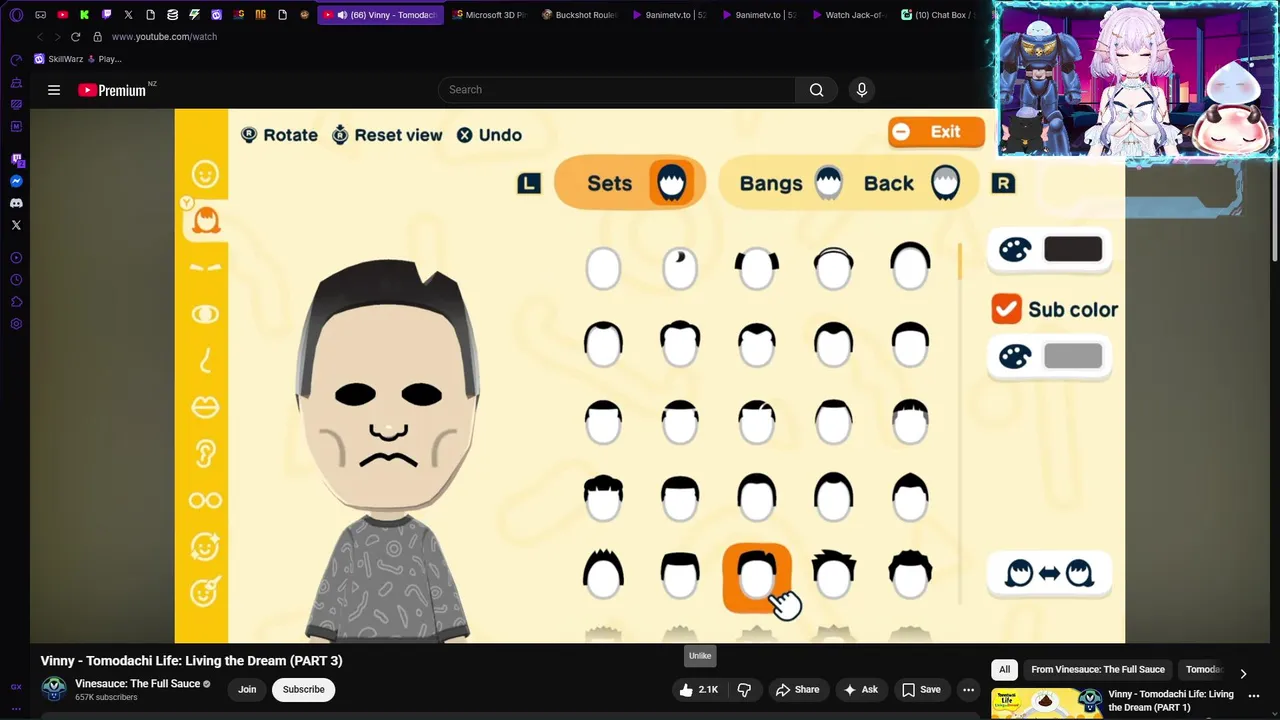Viewport: 1280px width, 720px height.
Task: Click the Join button
Action: (247, 689)
